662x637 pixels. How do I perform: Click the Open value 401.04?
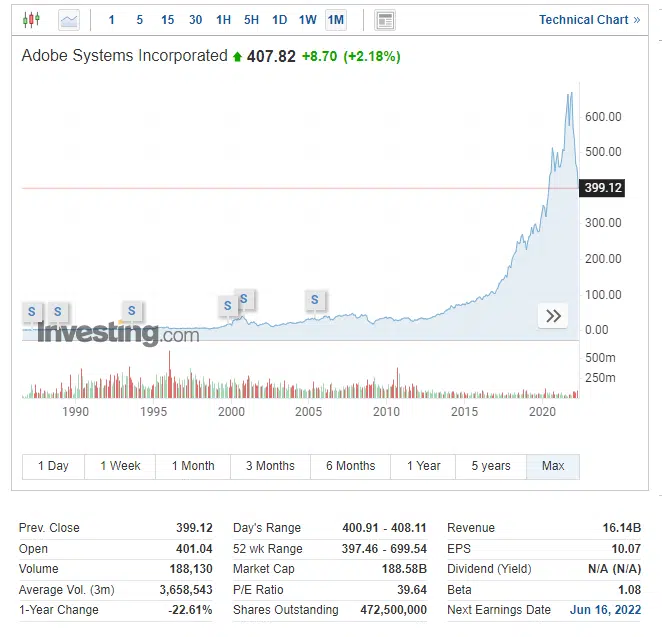coord(194,549)
